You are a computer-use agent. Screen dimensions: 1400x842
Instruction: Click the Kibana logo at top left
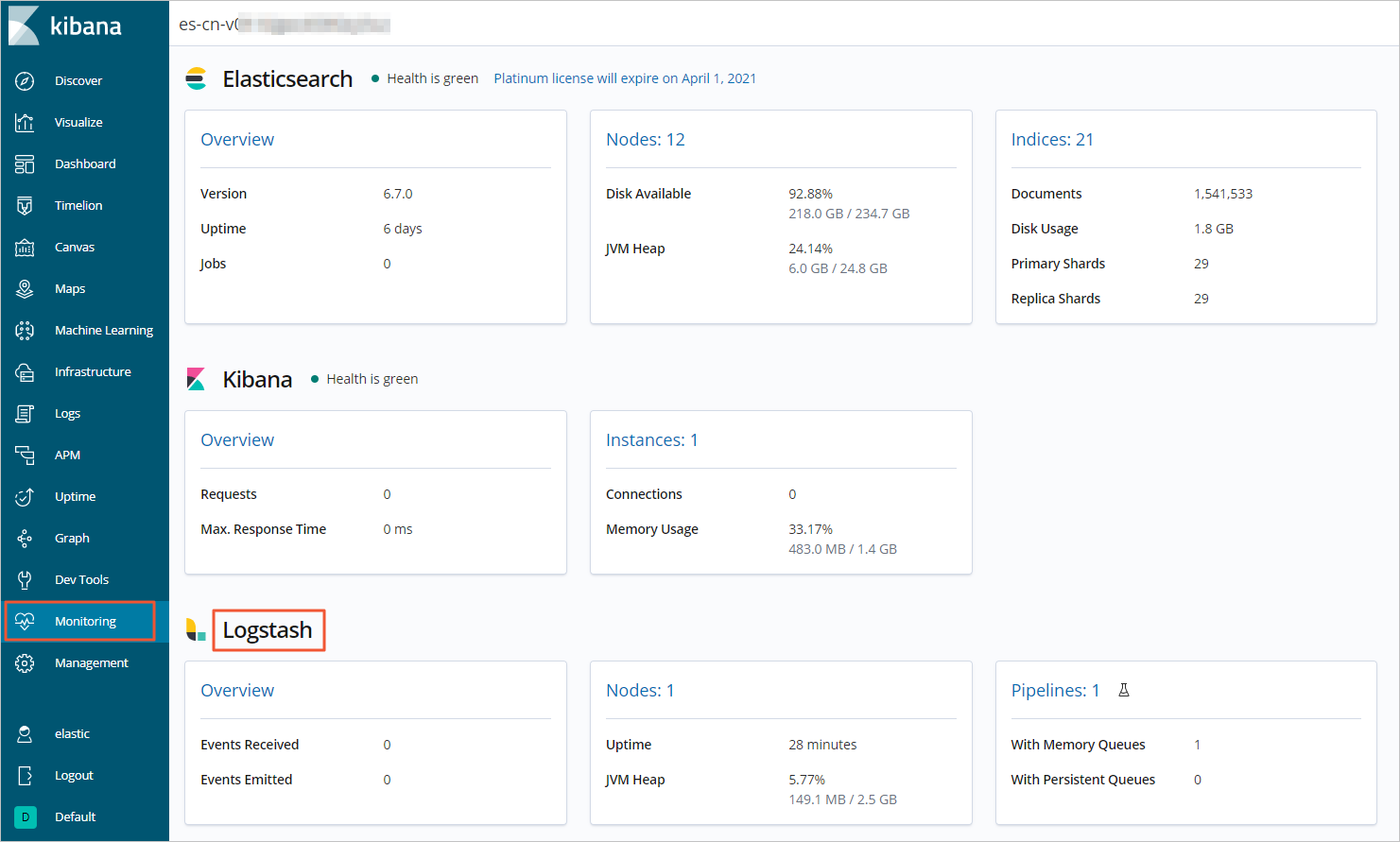pyautogui.click(x=65, y=26)
